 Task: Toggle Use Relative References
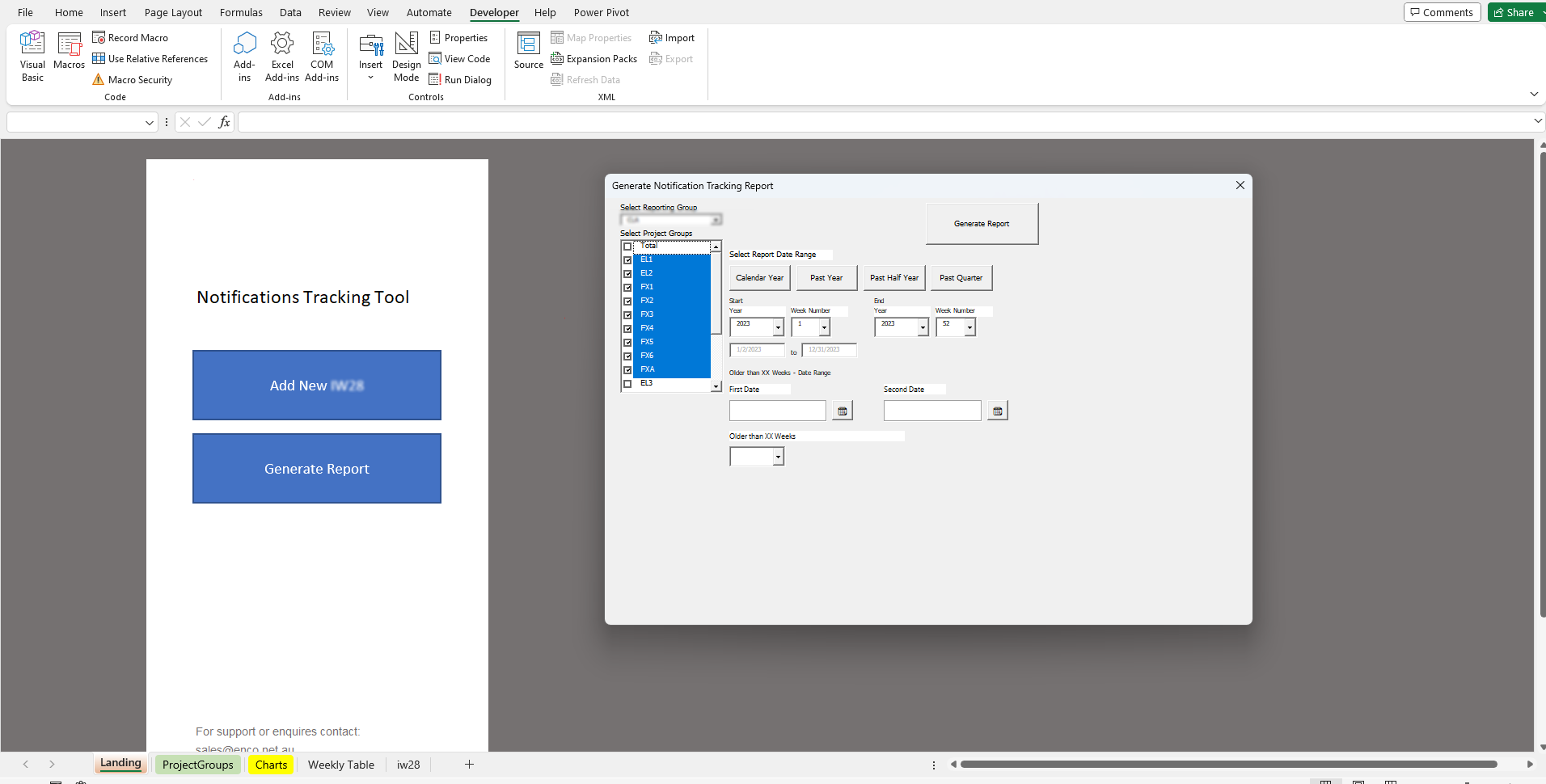click(150, 59)
